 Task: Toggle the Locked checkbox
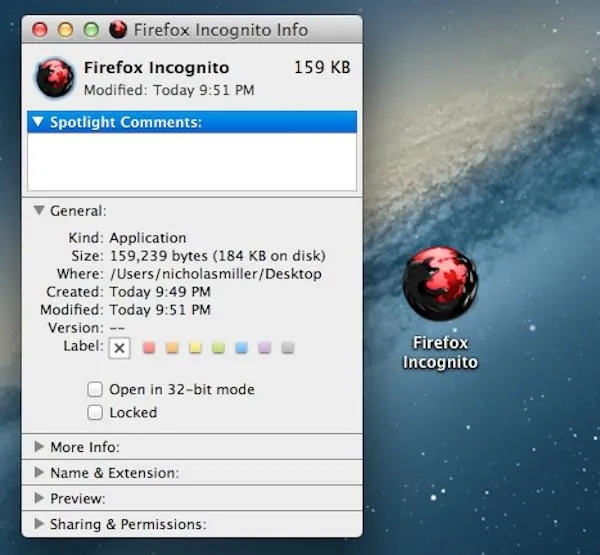95,412
